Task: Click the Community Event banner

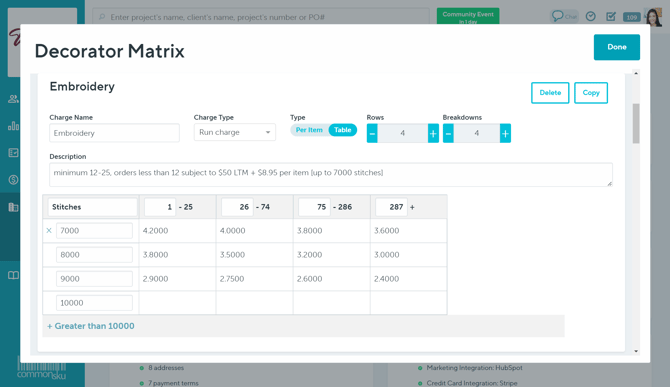Action: tap(468, 16)
